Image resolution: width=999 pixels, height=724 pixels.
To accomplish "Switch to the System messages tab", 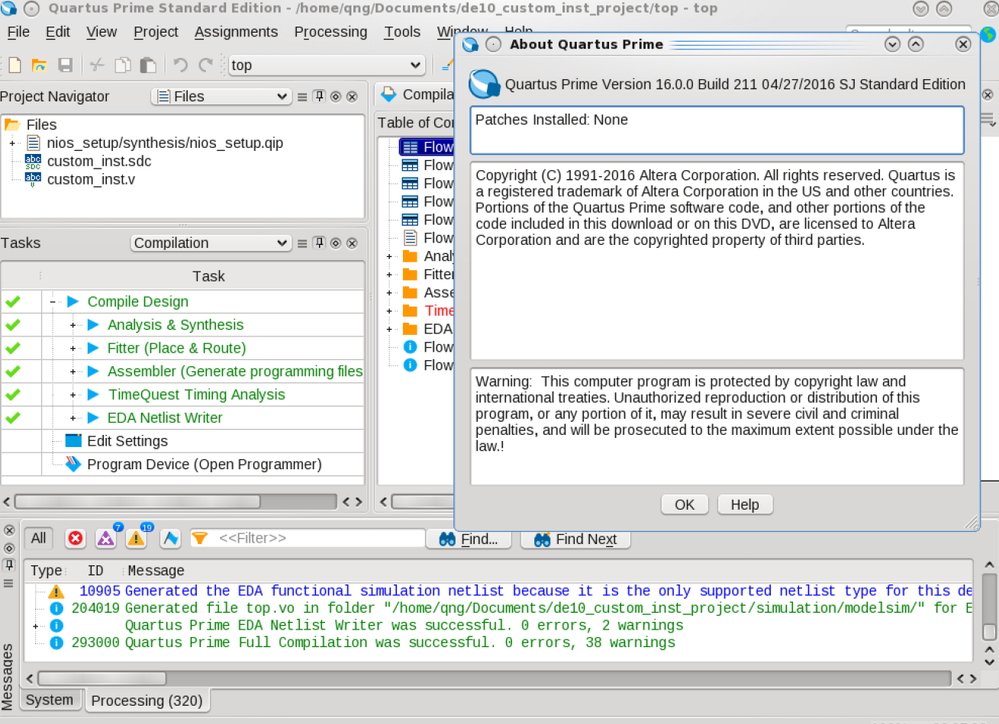I will pyautogui.click(x=50, y=700).
